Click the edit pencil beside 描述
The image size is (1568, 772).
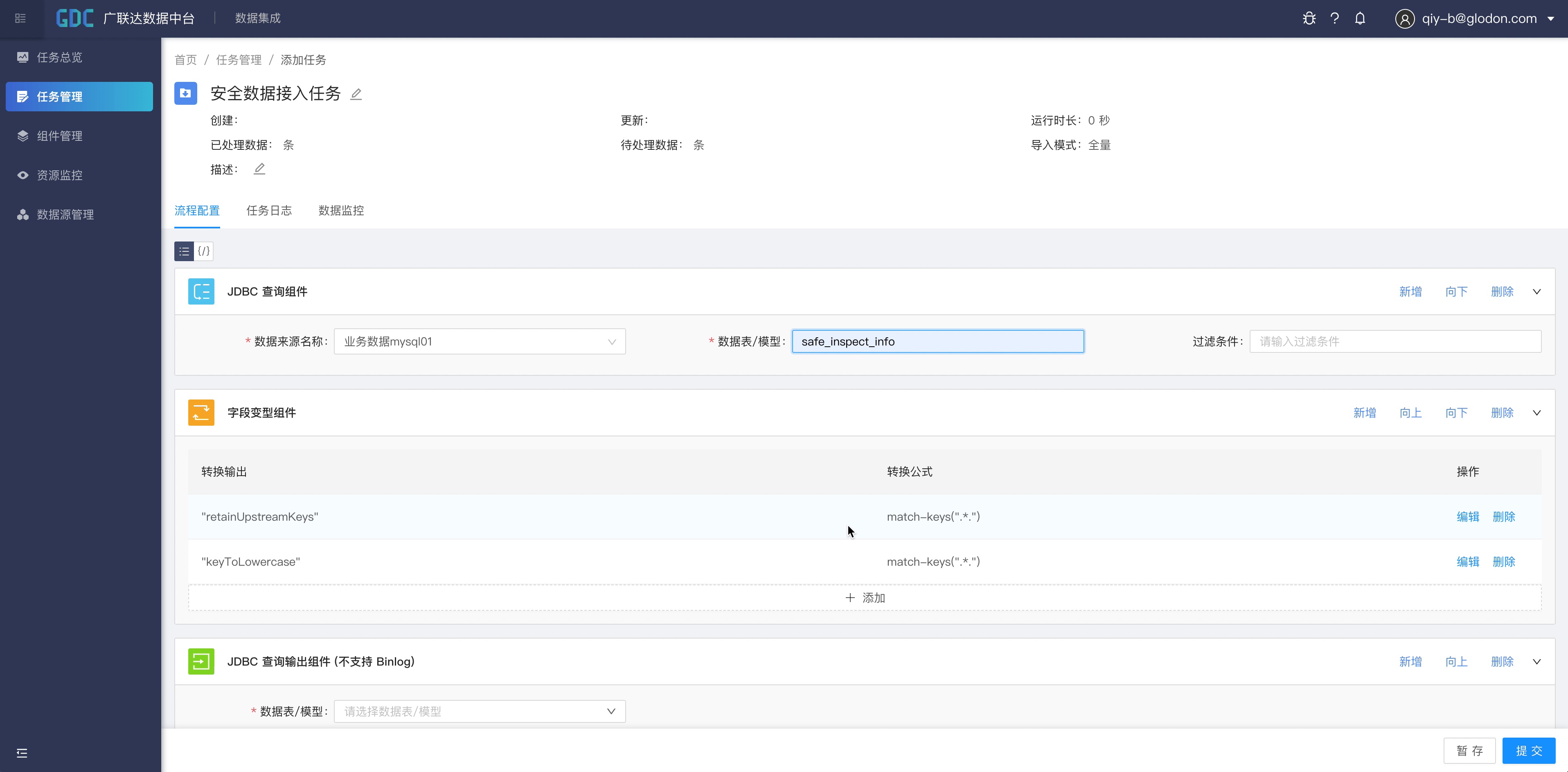[x=259, y=169]
